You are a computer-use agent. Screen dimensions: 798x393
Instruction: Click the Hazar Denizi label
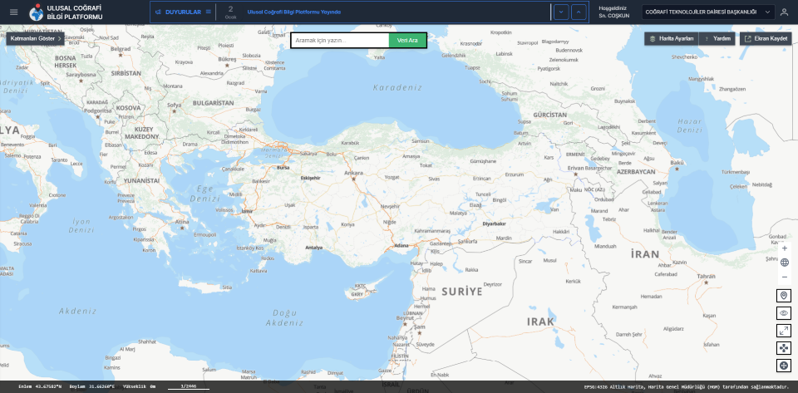(x=690, y=126)
